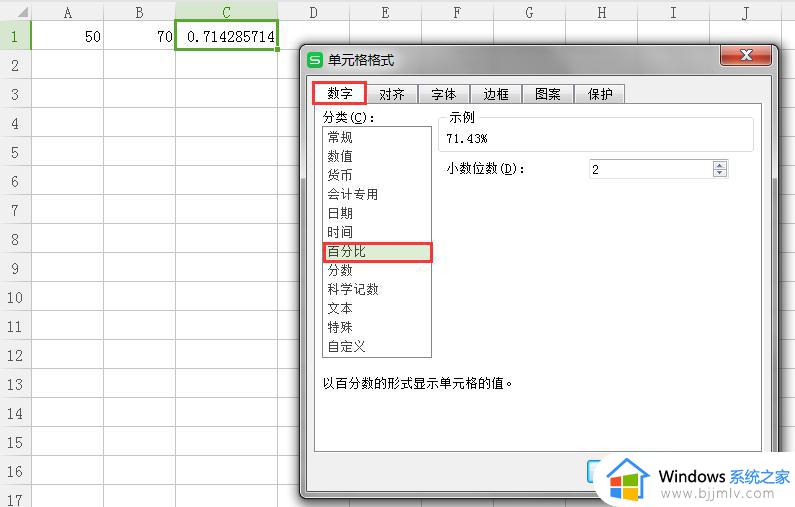Select column J header
795x507 pixels.
pos(745,12)
